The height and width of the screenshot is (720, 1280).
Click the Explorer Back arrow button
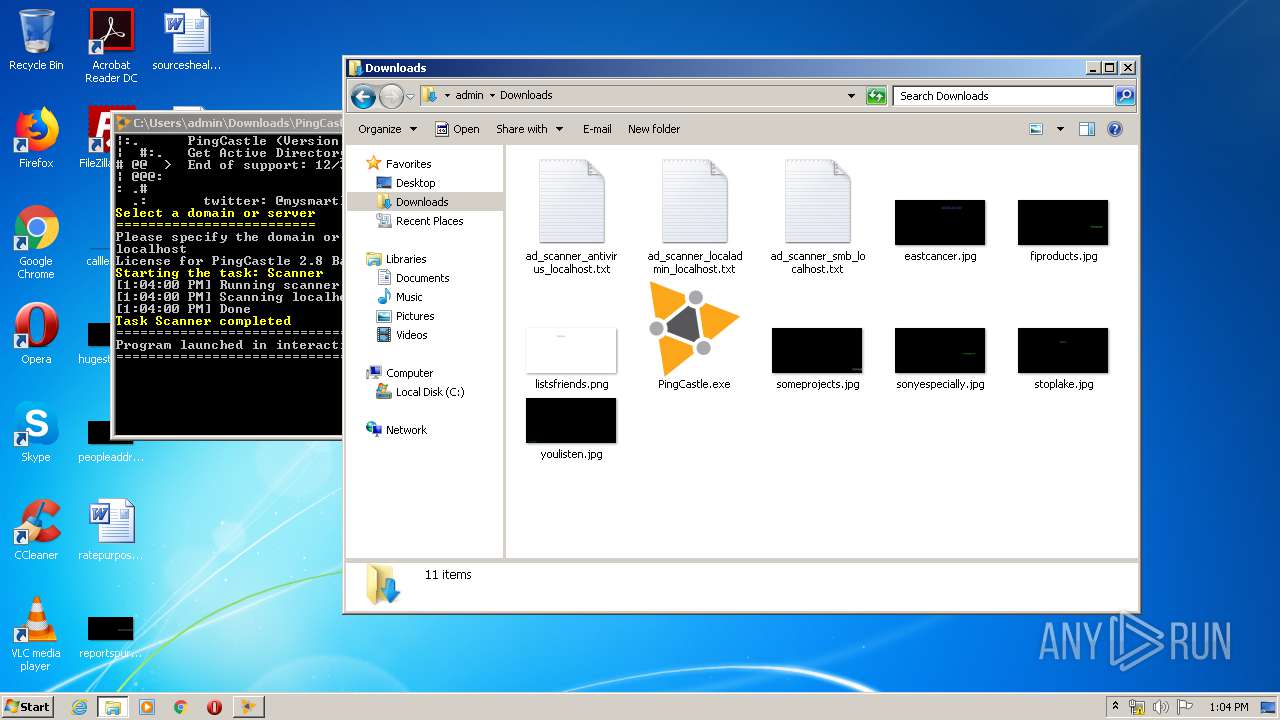[x=364, y=96]
